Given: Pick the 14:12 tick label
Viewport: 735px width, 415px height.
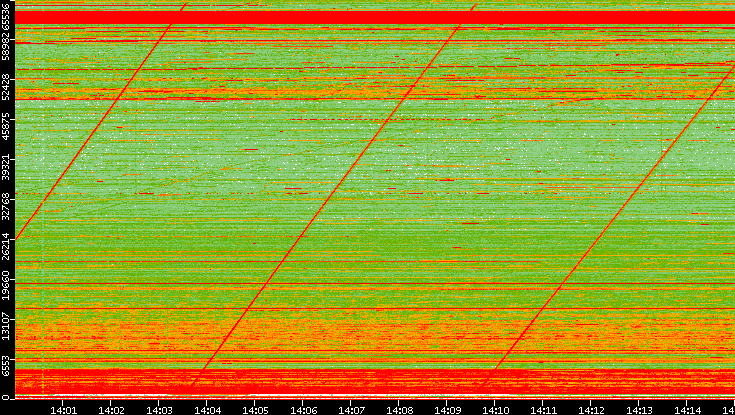Looking at the screenshot, I should coord(591,411).
